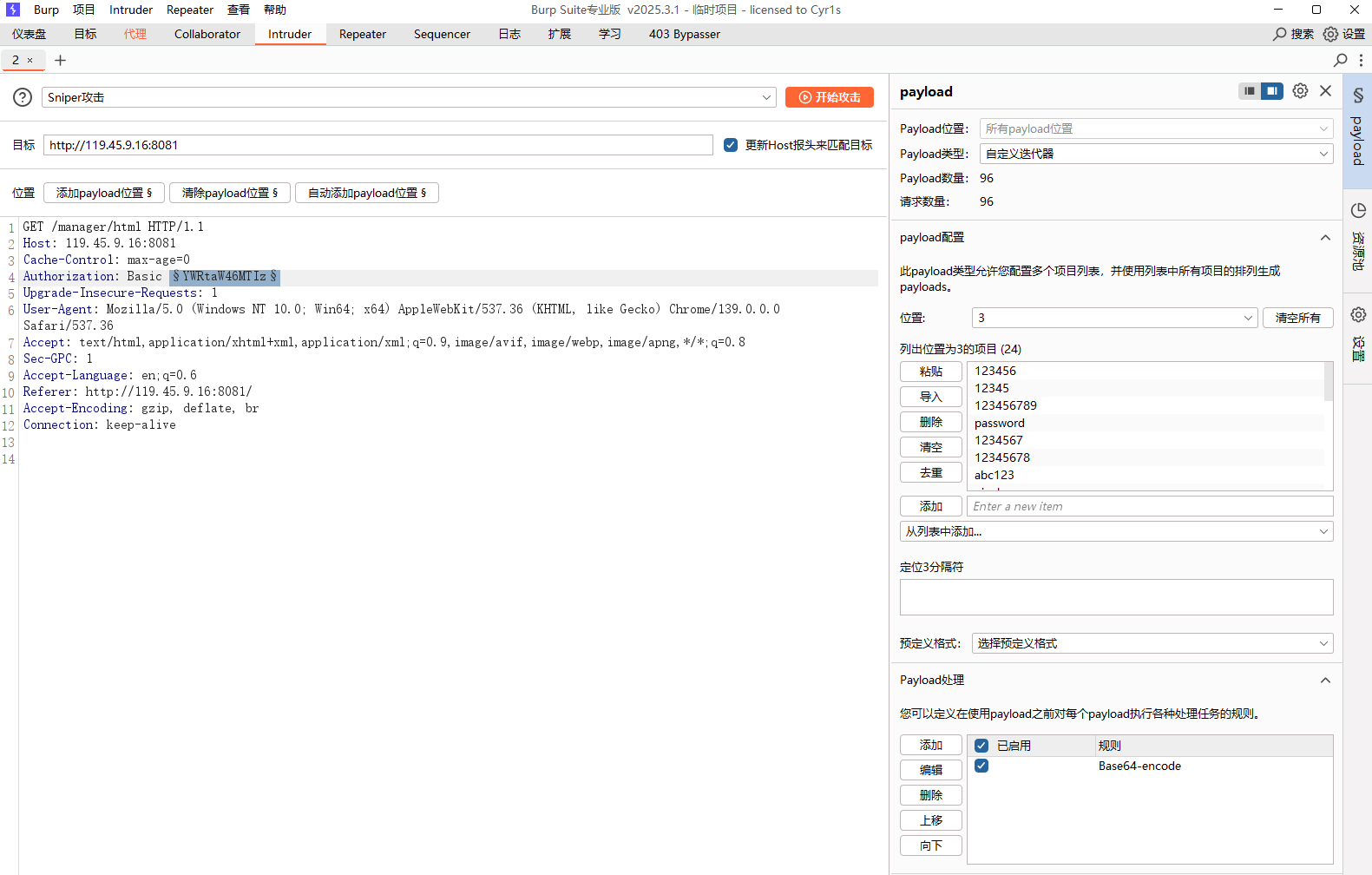The image size is (1372, 875).
Task: Open the help question mark icon
Action: click(x=23, y=97)
